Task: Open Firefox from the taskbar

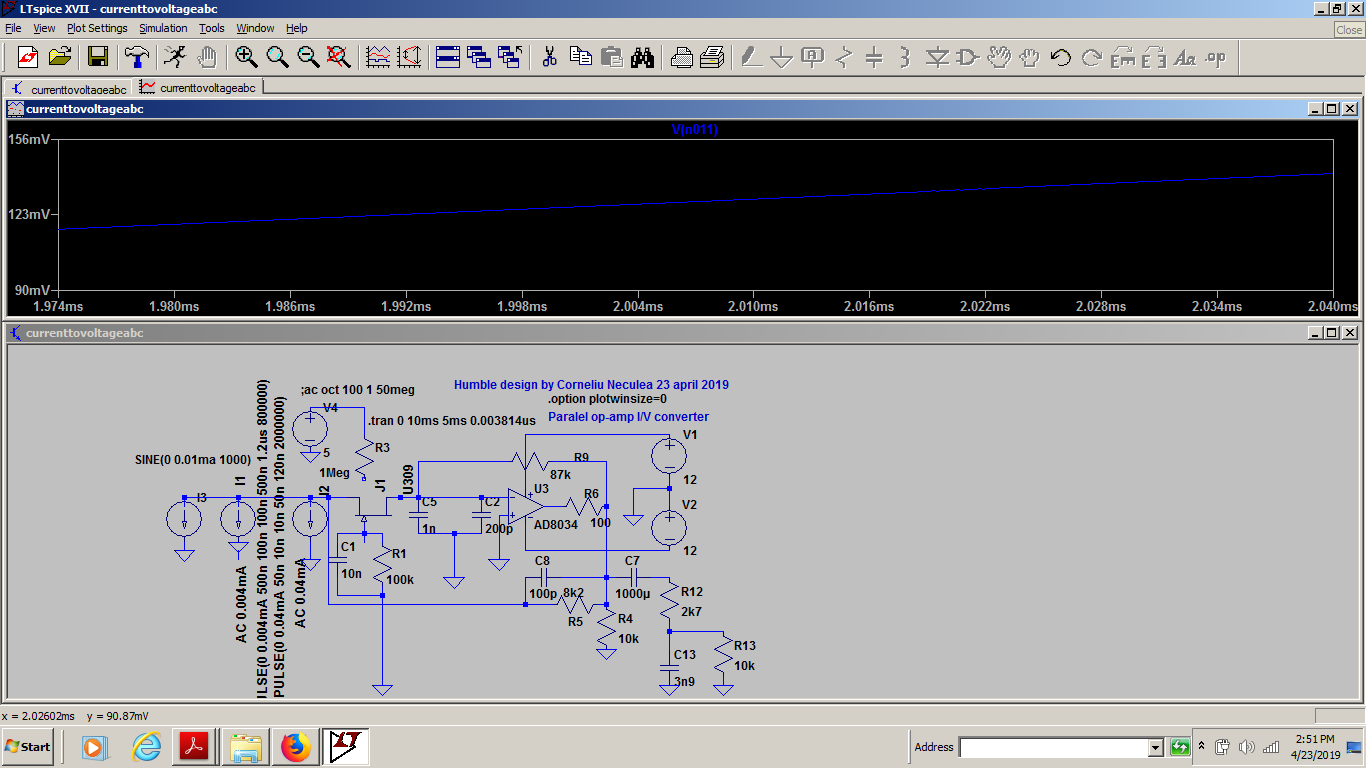Action: pyautogui.click(x=296, y=746)
